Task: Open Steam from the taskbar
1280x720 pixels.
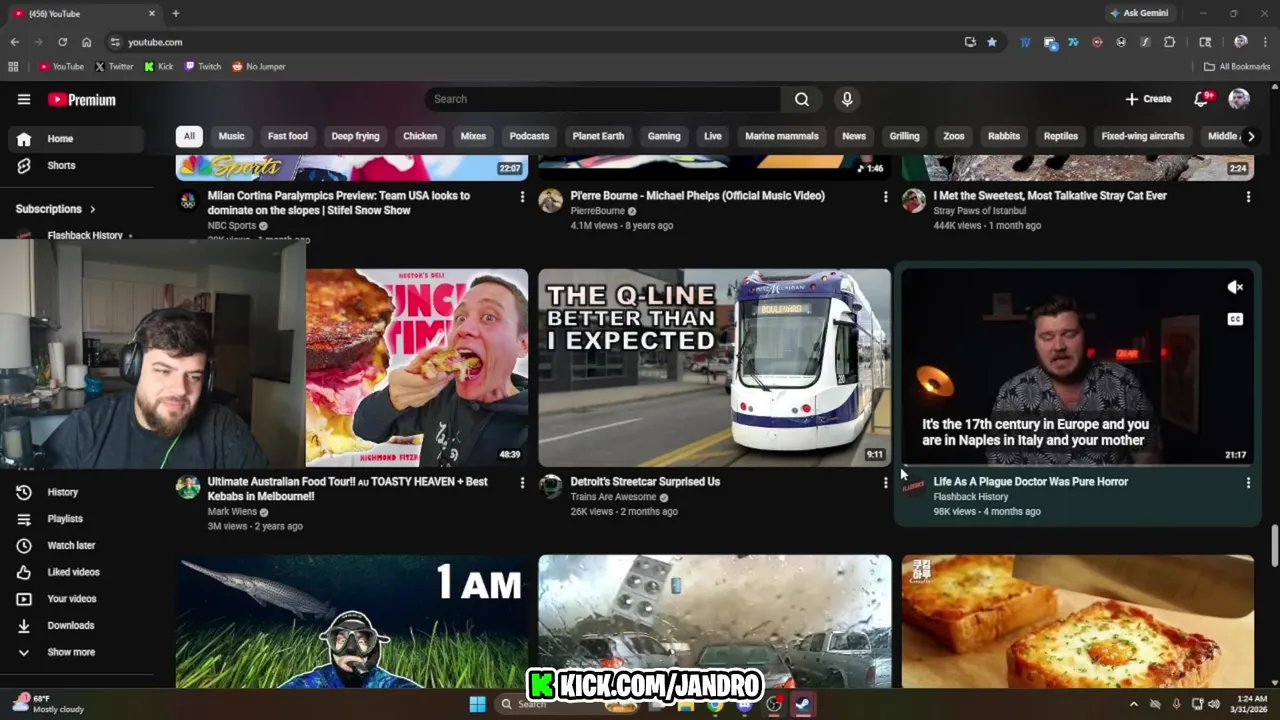Action: tap(802, 704)
